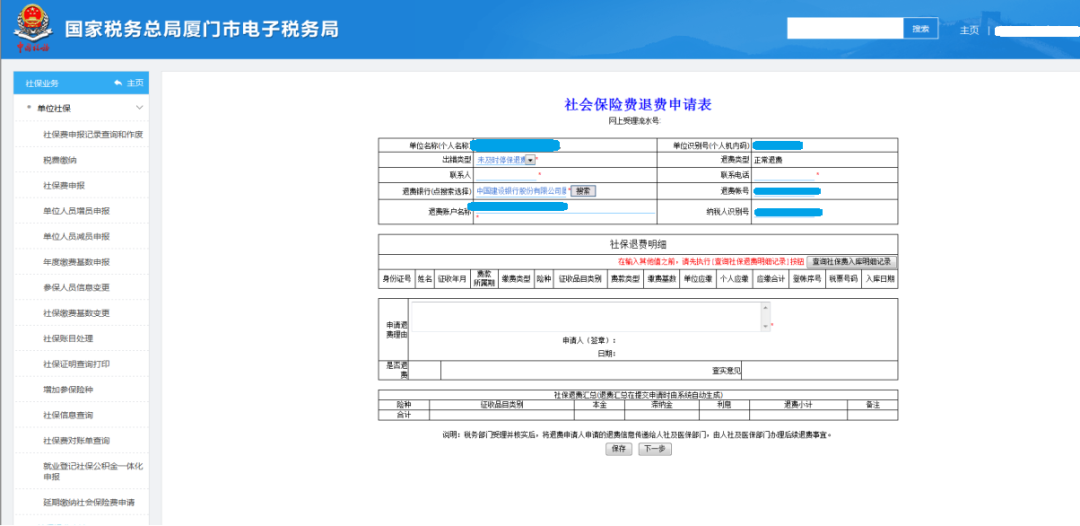Image resolution: width=1080 pixels, height=526 pixels.
Task: Open 社保账目处理 in sidebar
Action: point(68,338)
